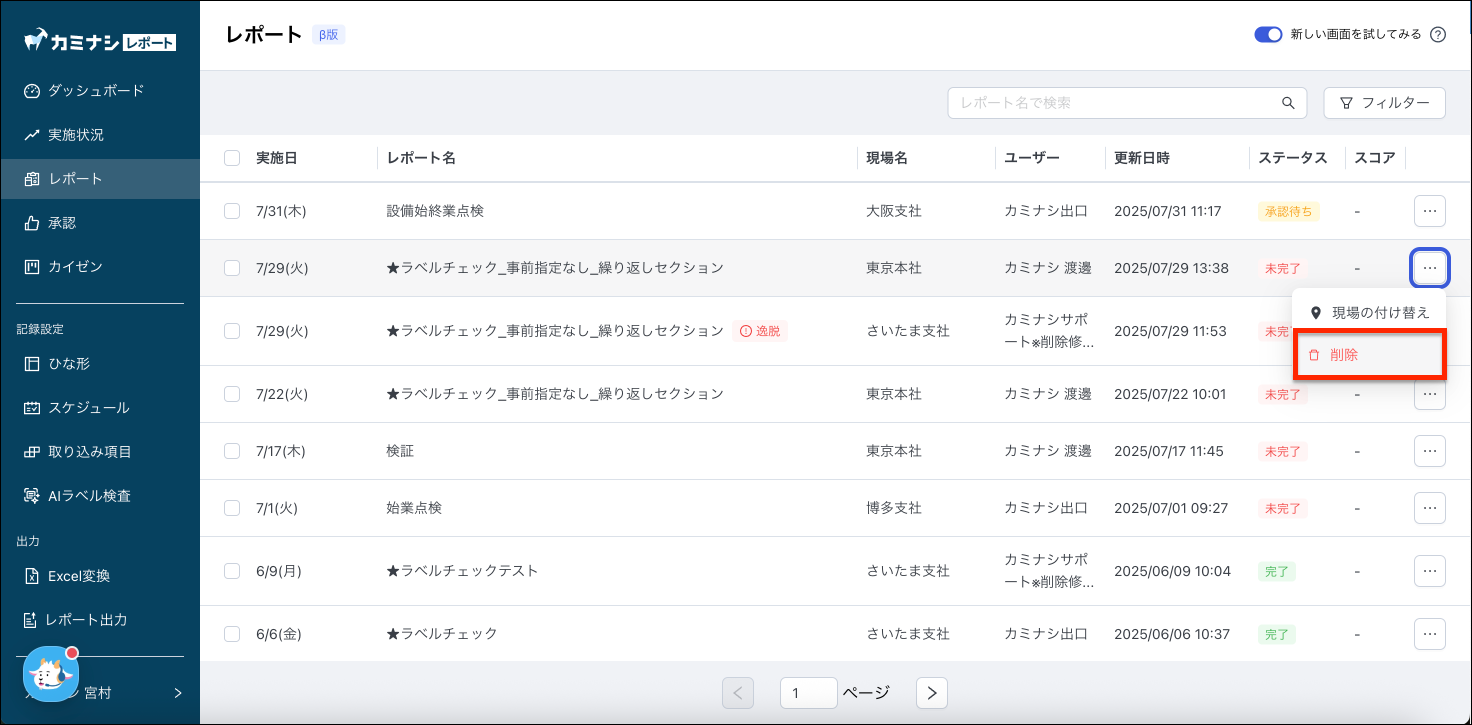The height and width of the screenshot is (725, 1472).
Task: Click the help question mark icon
Action: [1438, 35]
